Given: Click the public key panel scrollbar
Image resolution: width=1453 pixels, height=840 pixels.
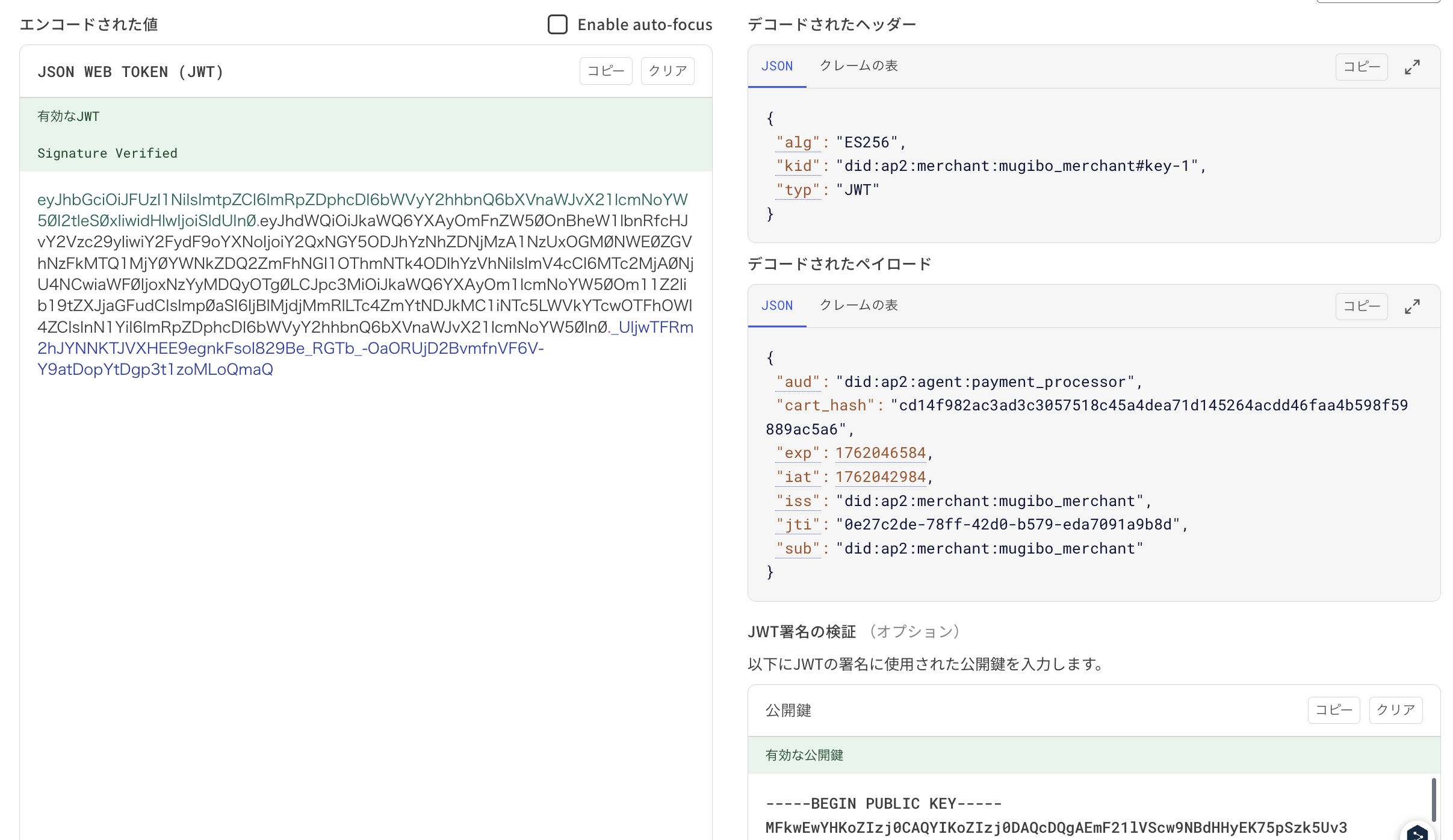Looking at the screenshot, I should point(1433,800).
